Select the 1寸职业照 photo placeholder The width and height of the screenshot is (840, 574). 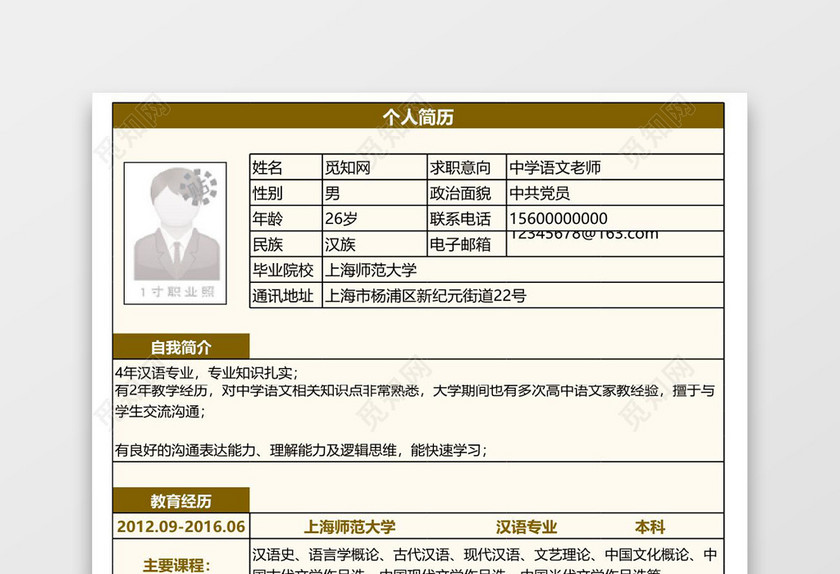[175, 233]
